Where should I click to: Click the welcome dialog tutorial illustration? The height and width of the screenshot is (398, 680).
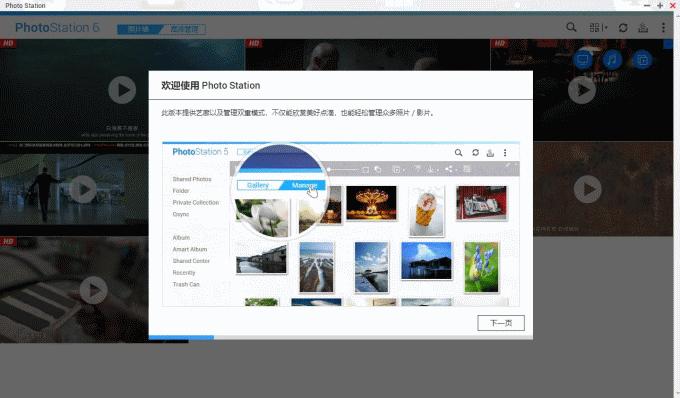341,224
